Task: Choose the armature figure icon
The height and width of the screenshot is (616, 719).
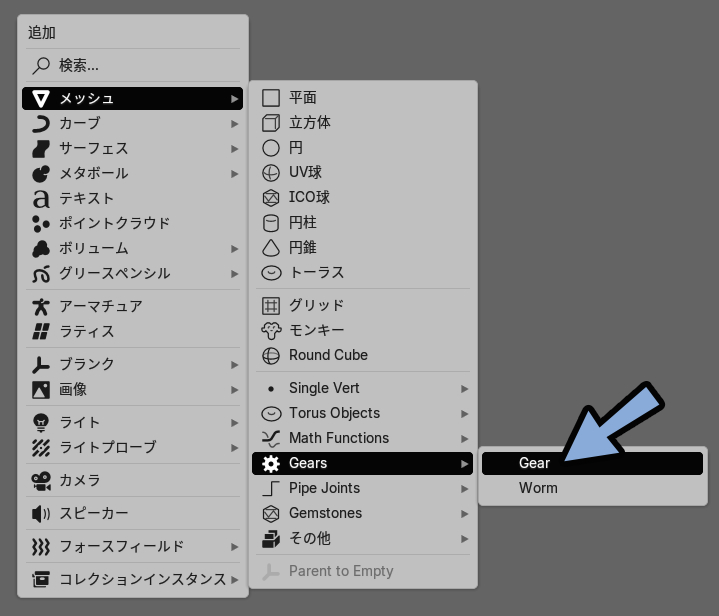Action: [41, 307]
